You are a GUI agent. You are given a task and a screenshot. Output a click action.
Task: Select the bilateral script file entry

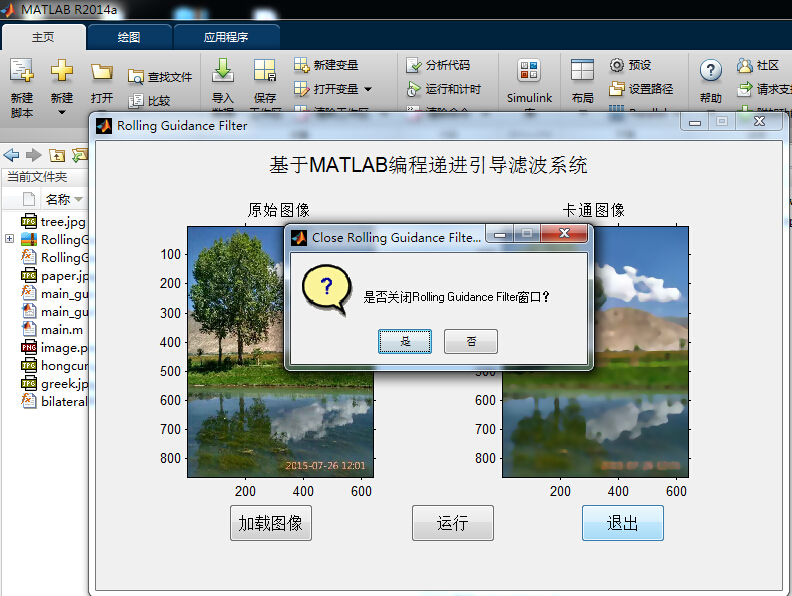coord(54,402)
